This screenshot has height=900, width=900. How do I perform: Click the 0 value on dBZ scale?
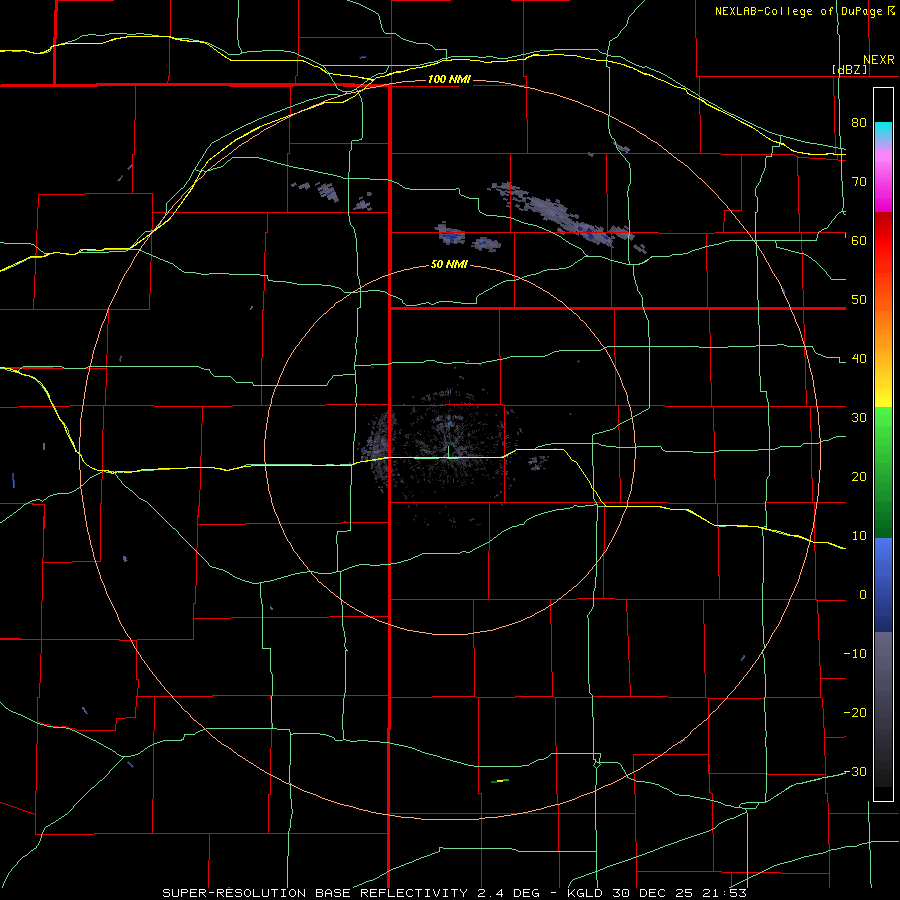[x=863, y=596]
